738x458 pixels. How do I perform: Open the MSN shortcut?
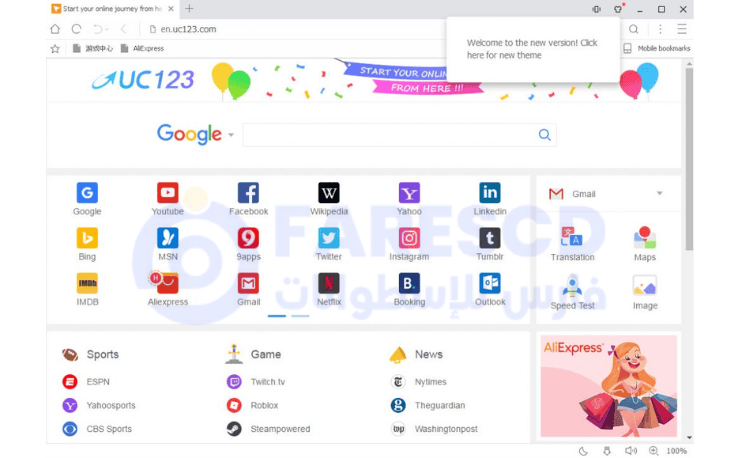(x=168, y=238)
